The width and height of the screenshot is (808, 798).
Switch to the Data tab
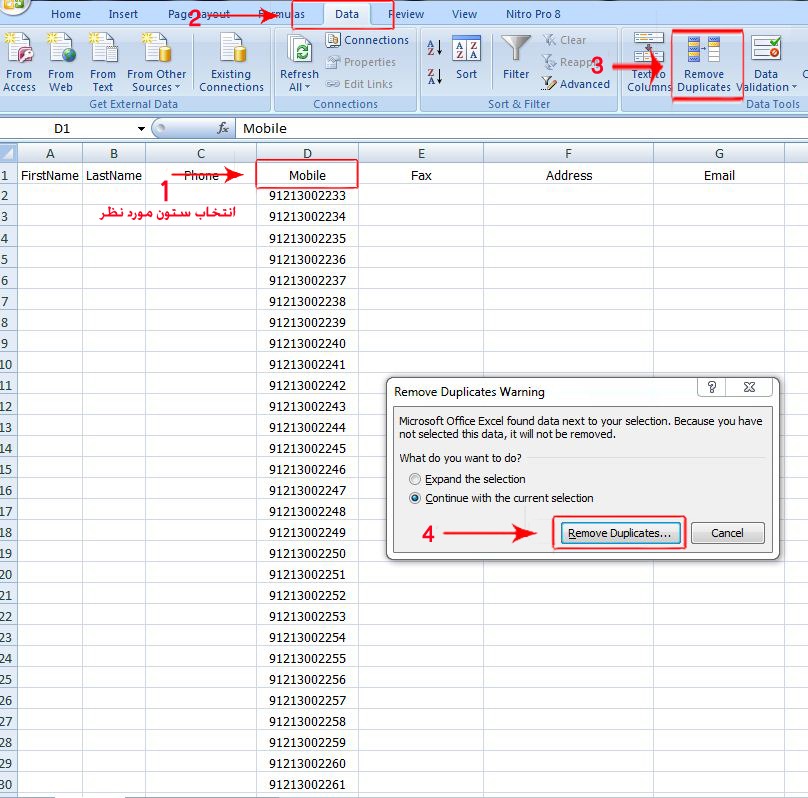[x=347, y=14]
